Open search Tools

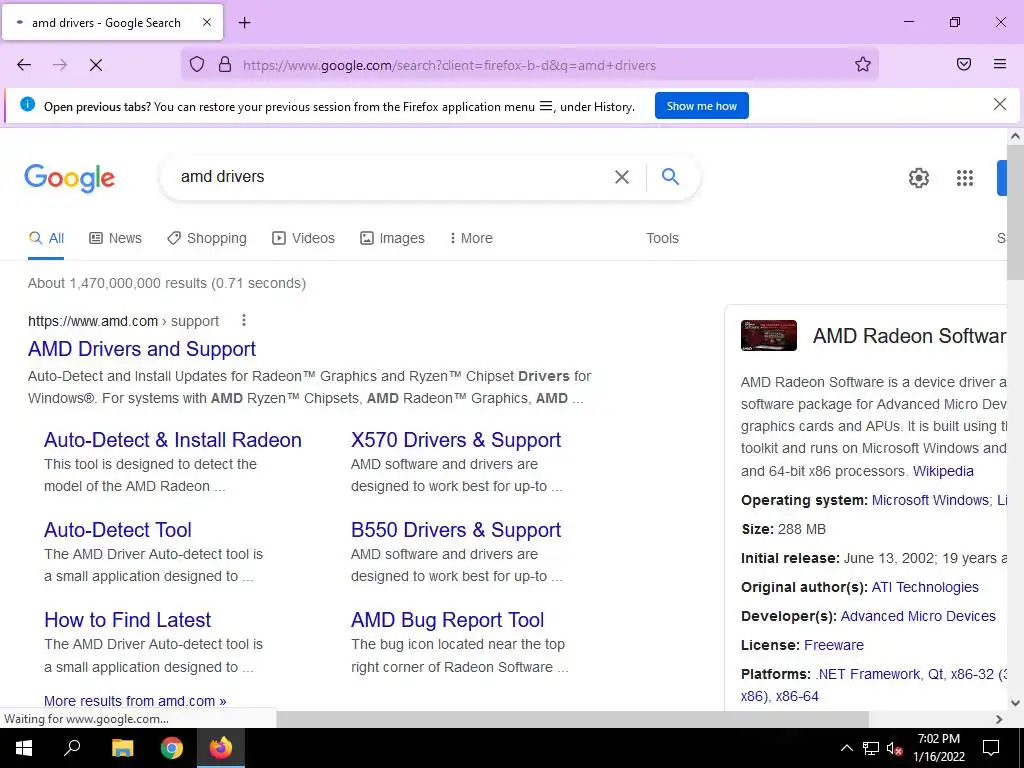point(662,238)
